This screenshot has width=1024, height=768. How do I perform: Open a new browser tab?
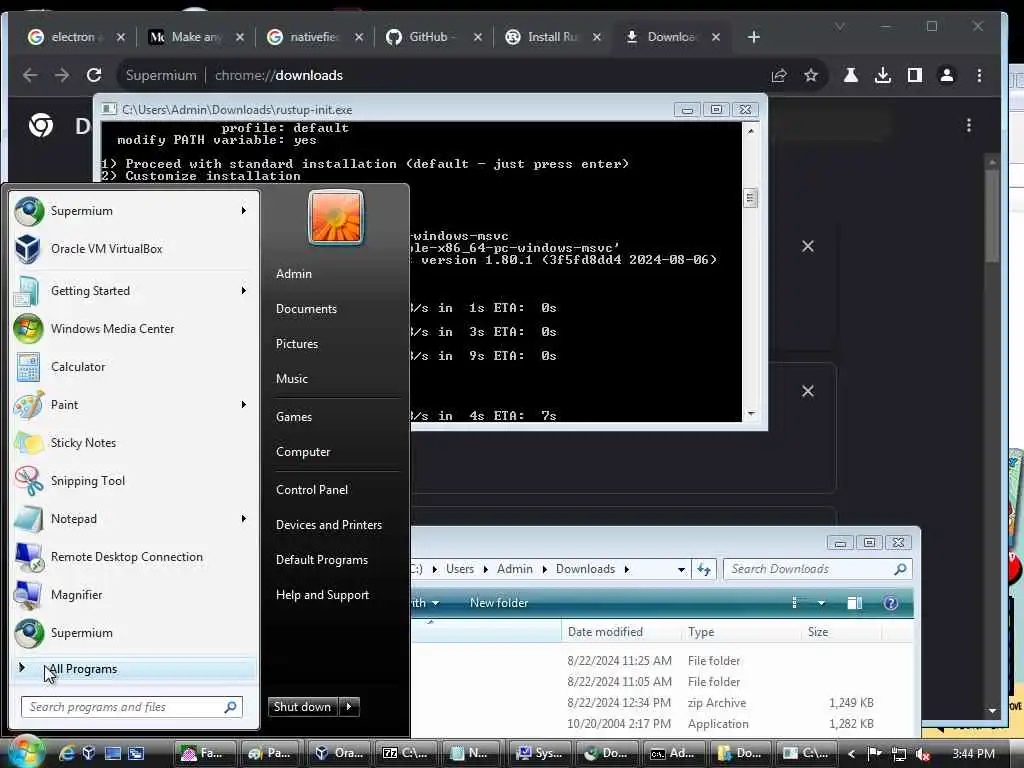click(x=754, y=37)
